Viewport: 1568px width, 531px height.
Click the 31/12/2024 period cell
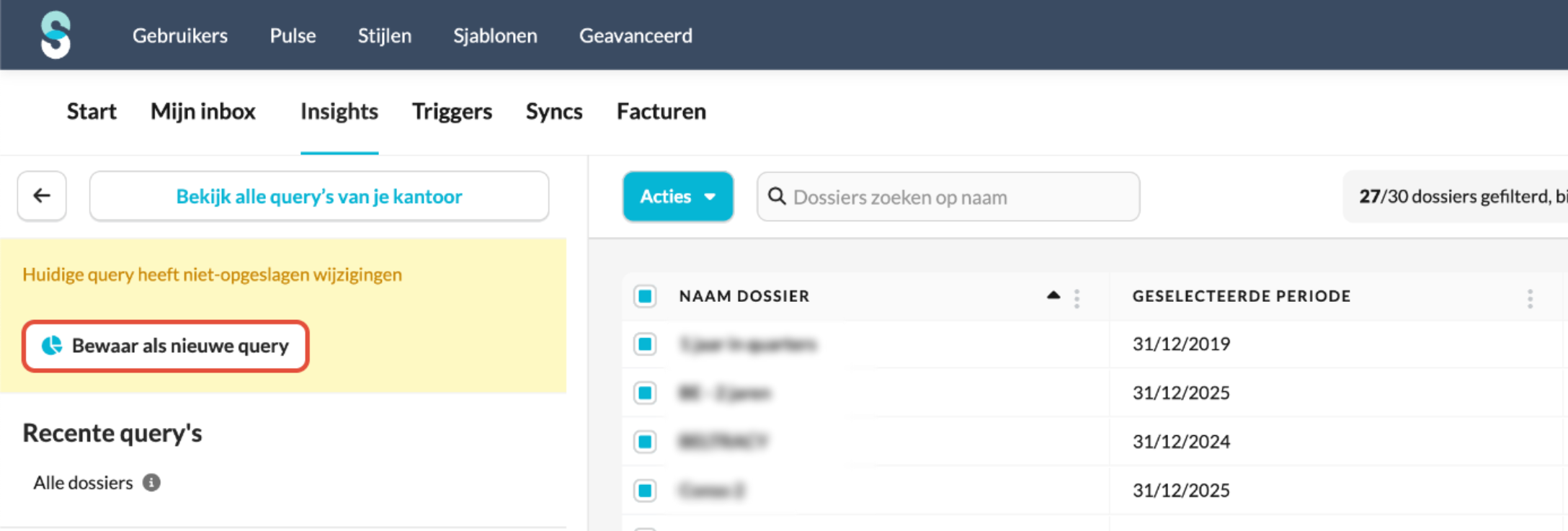(1181, 442)
